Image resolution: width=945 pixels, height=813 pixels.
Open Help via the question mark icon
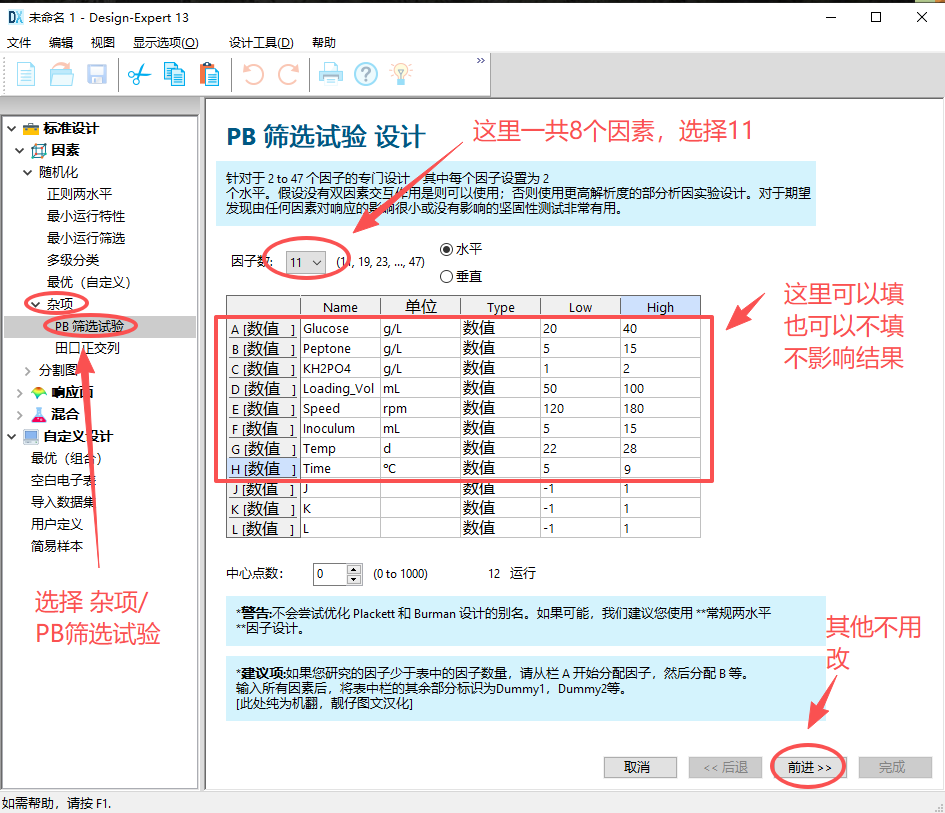[x=365, y=74]
